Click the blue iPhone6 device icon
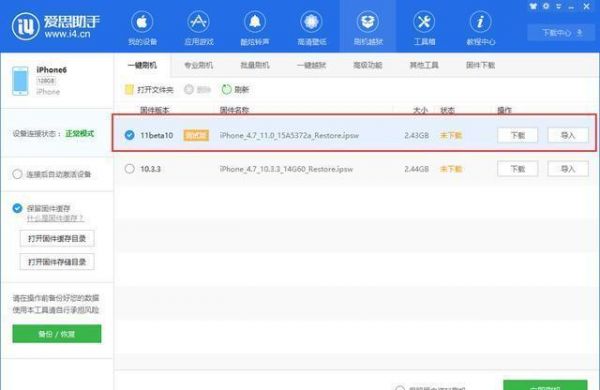Viewport: 600px width, 390px height. click(20, 81)
